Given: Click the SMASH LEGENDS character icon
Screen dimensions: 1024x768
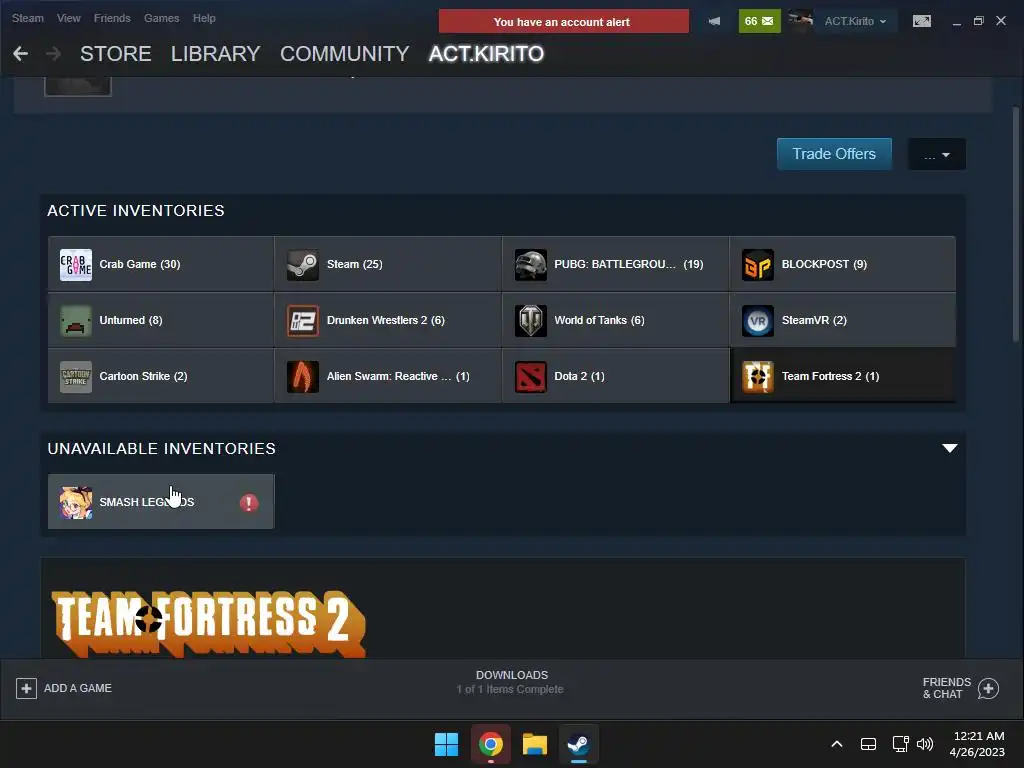Looking at the screenshot, I should click(76, 502).
